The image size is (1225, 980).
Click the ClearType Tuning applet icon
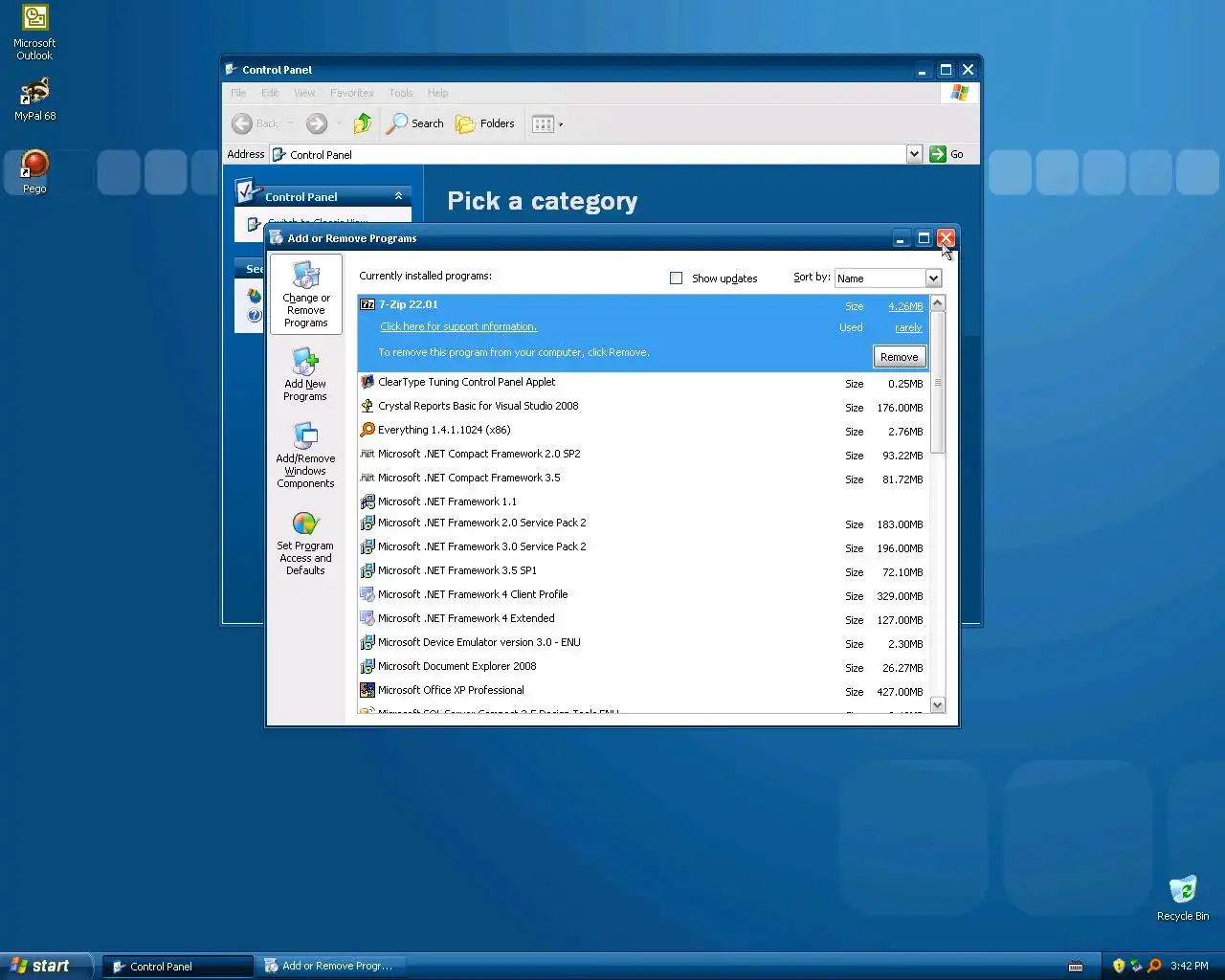(x=367, y=382)
